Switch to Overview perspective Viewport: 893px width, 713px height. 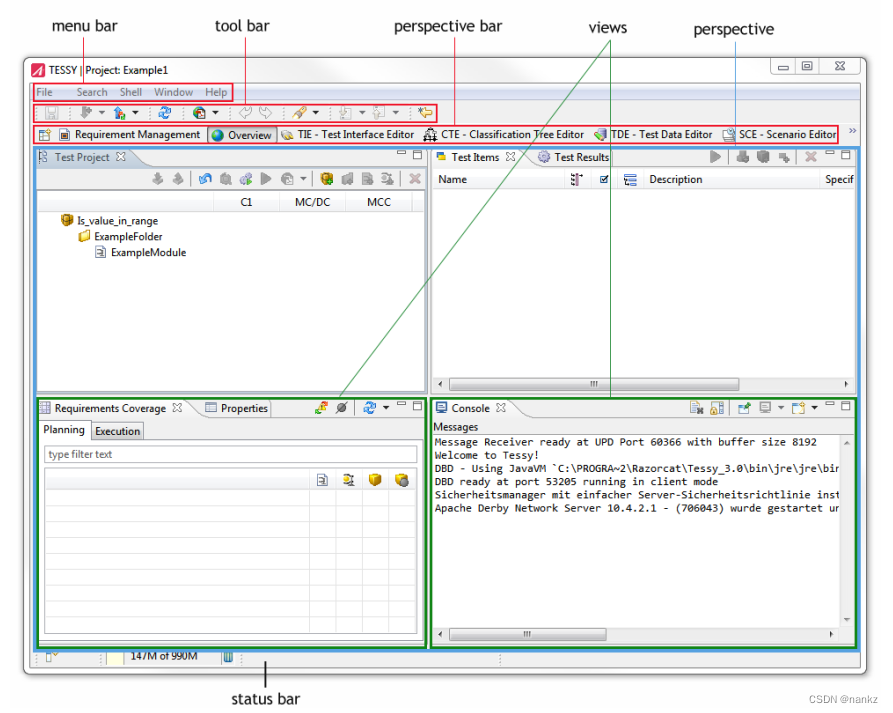(241, 135)
